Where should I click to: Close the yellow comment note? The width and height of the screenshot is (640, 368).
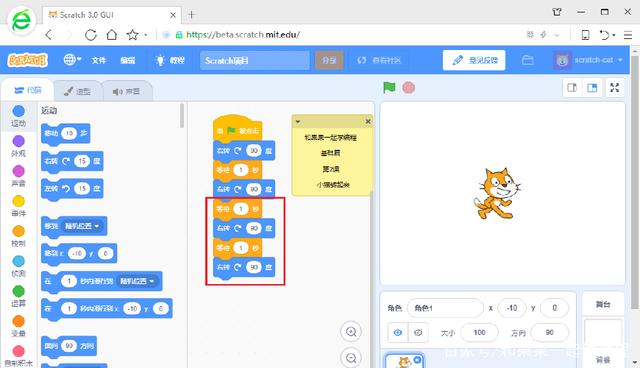click(x=368, y=121)
